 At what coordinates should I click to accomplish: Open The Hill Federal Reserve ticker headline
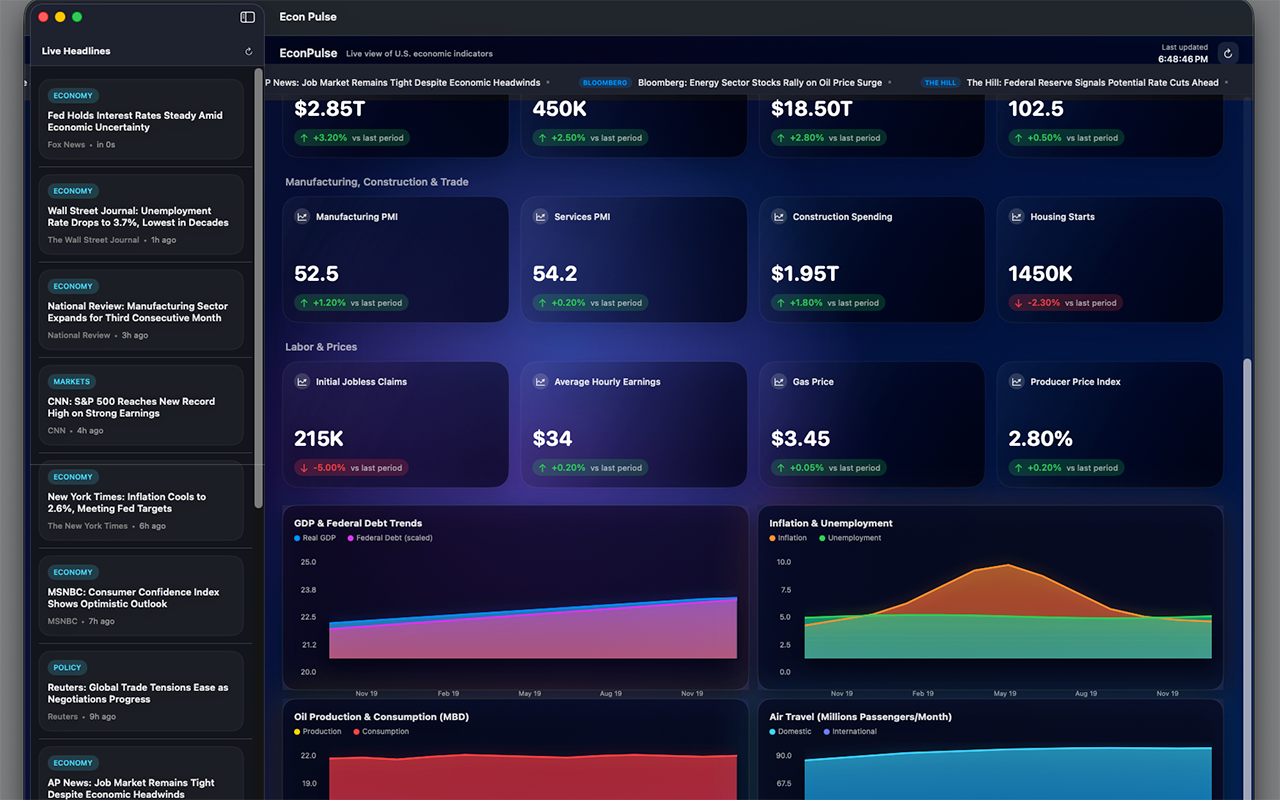click(x=1093, y=83)
